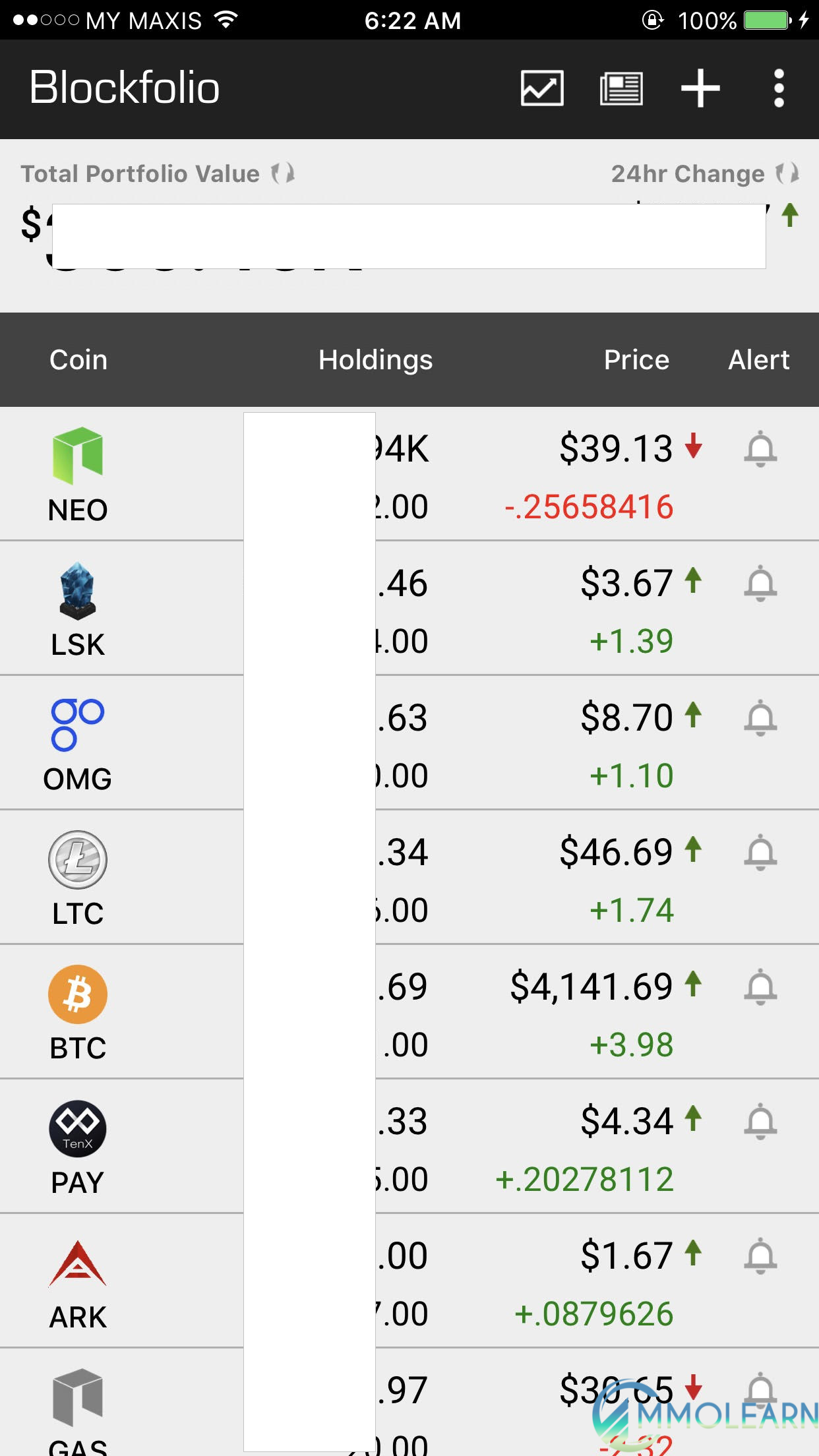Set price alert bell for PAY
The height and width of the screenshot is (1456, 819).
760,1122
